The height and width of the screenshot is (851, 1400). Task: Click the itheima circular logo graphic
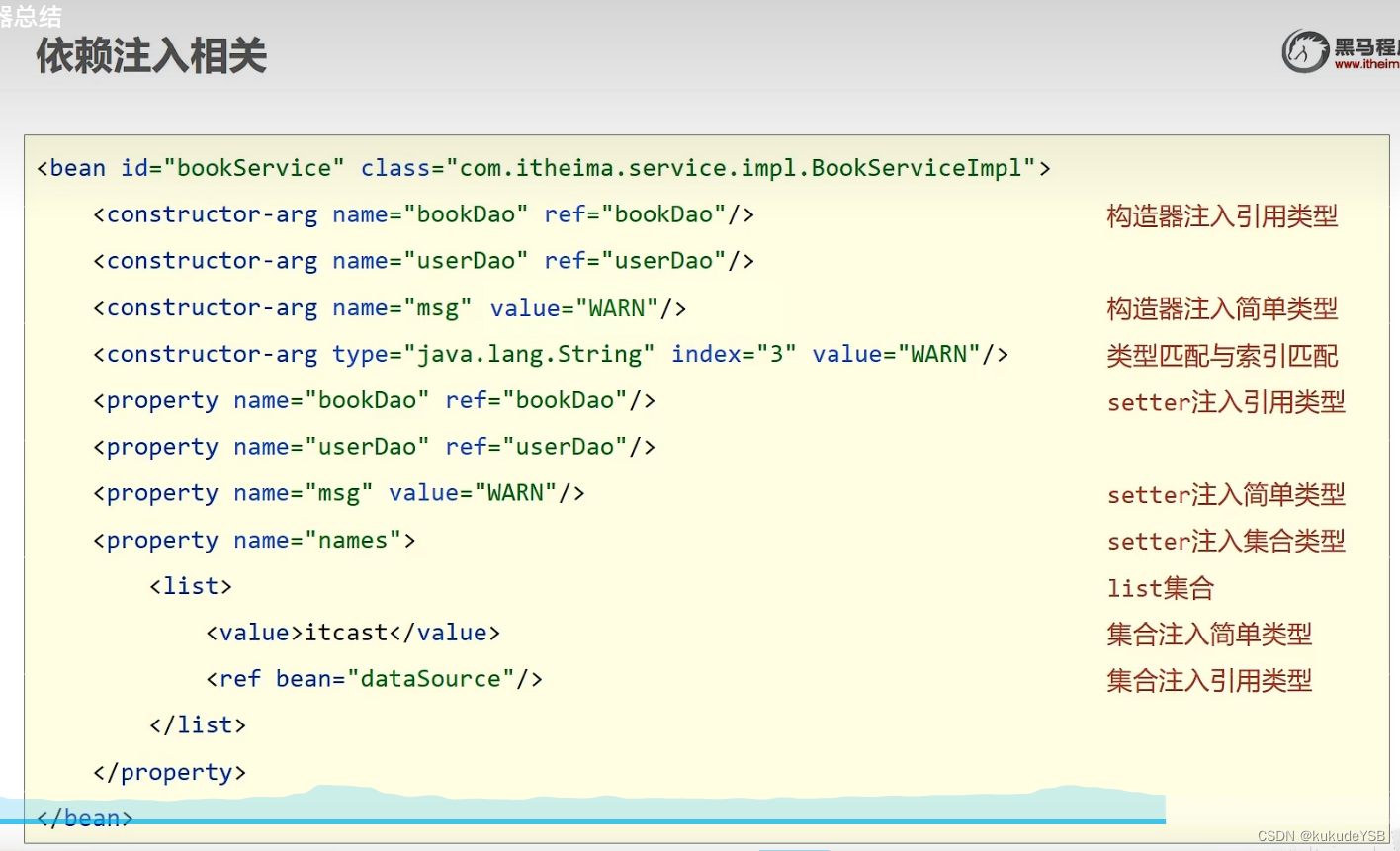pos(1303,49)
